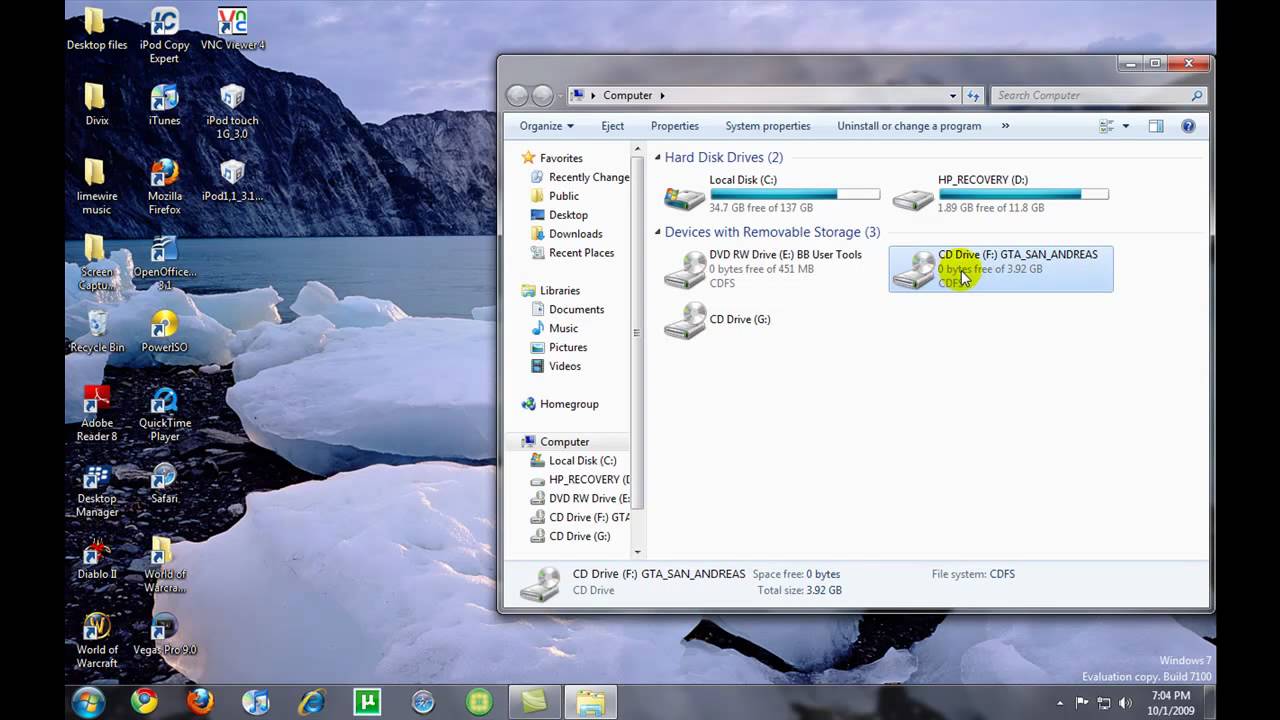The height and width of the screenshot is (720, 1280).
Task: Open Documents library in sidebar
Action: (x=567, y=310)
